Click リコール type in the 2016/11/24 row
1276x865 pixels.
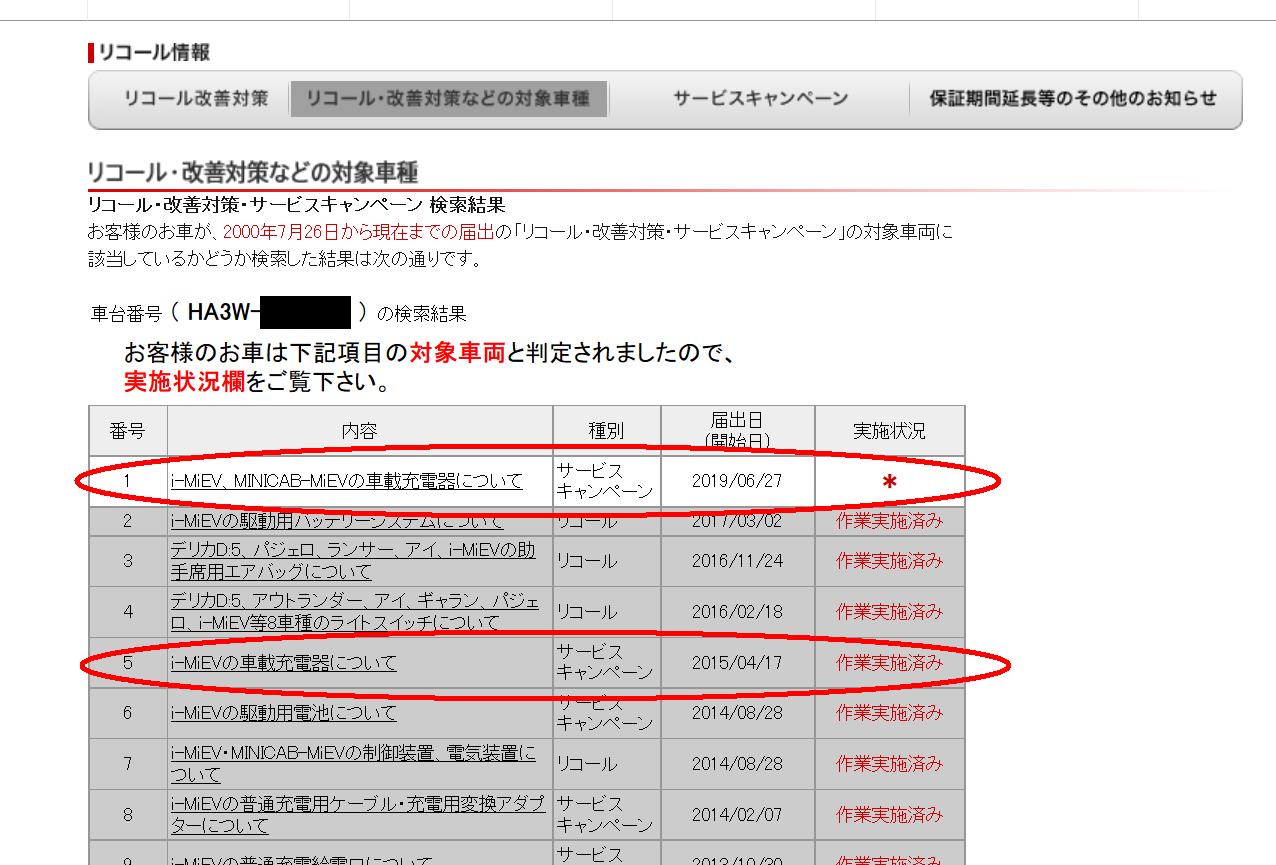tap(586, 561)
